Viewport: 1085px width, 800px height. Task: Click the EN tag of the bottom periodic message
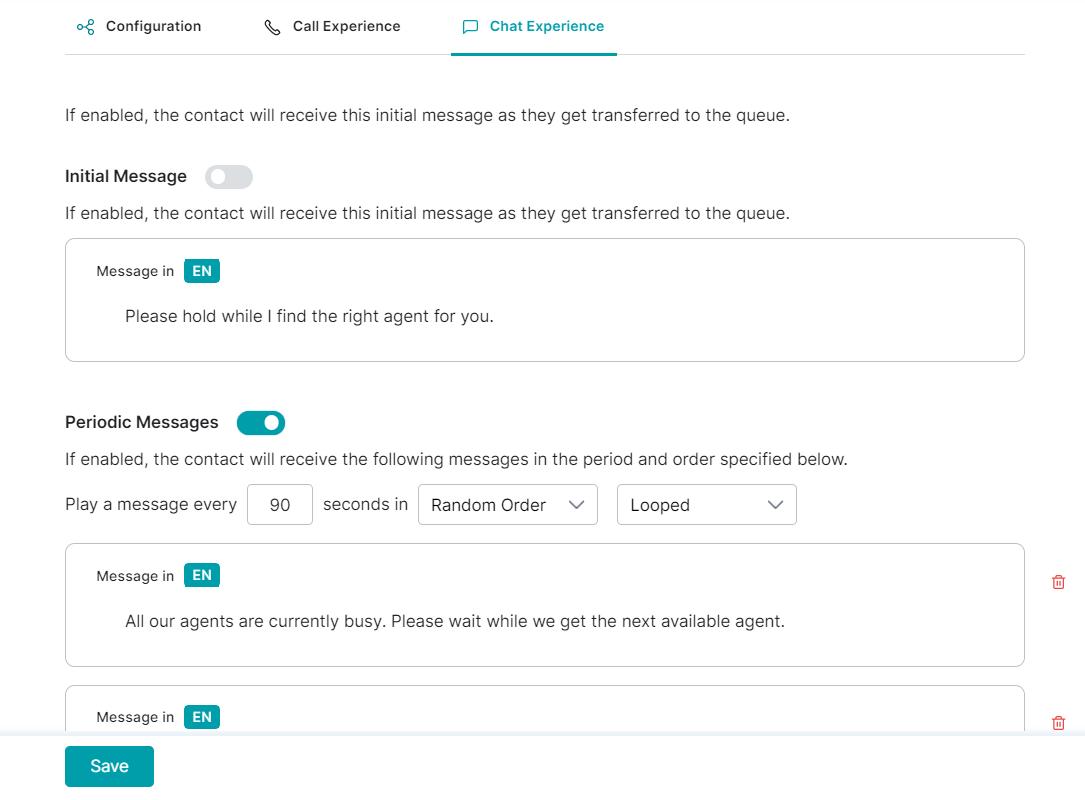(x=202, y=717)
